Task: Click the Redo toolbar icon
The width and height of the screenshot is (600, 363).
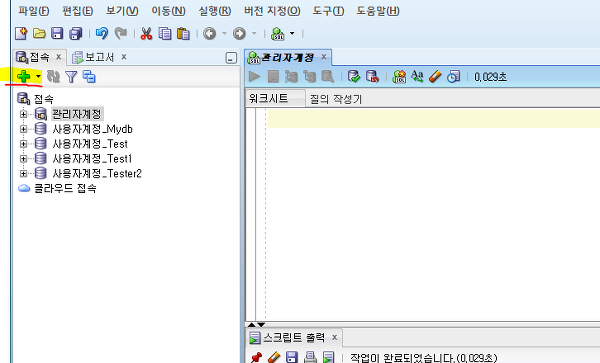Action: [x=121, y=34]
